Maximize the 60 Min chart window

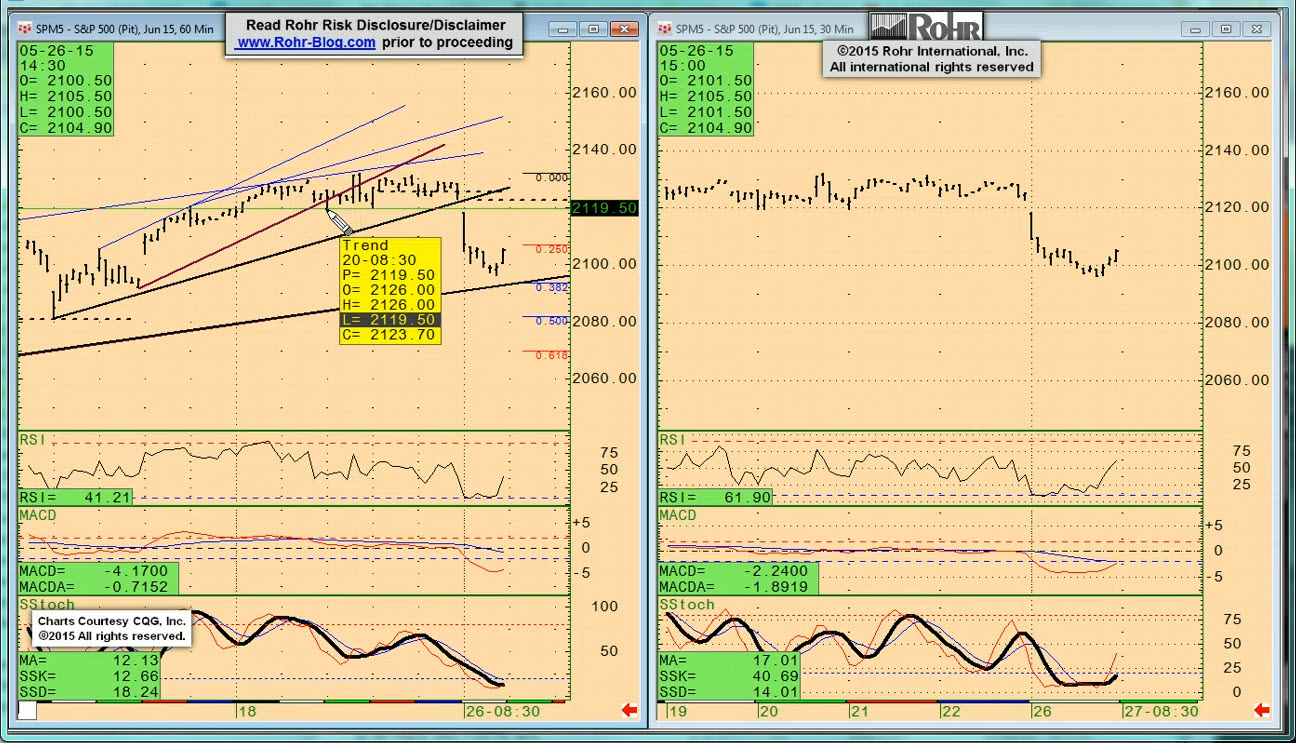594,29
